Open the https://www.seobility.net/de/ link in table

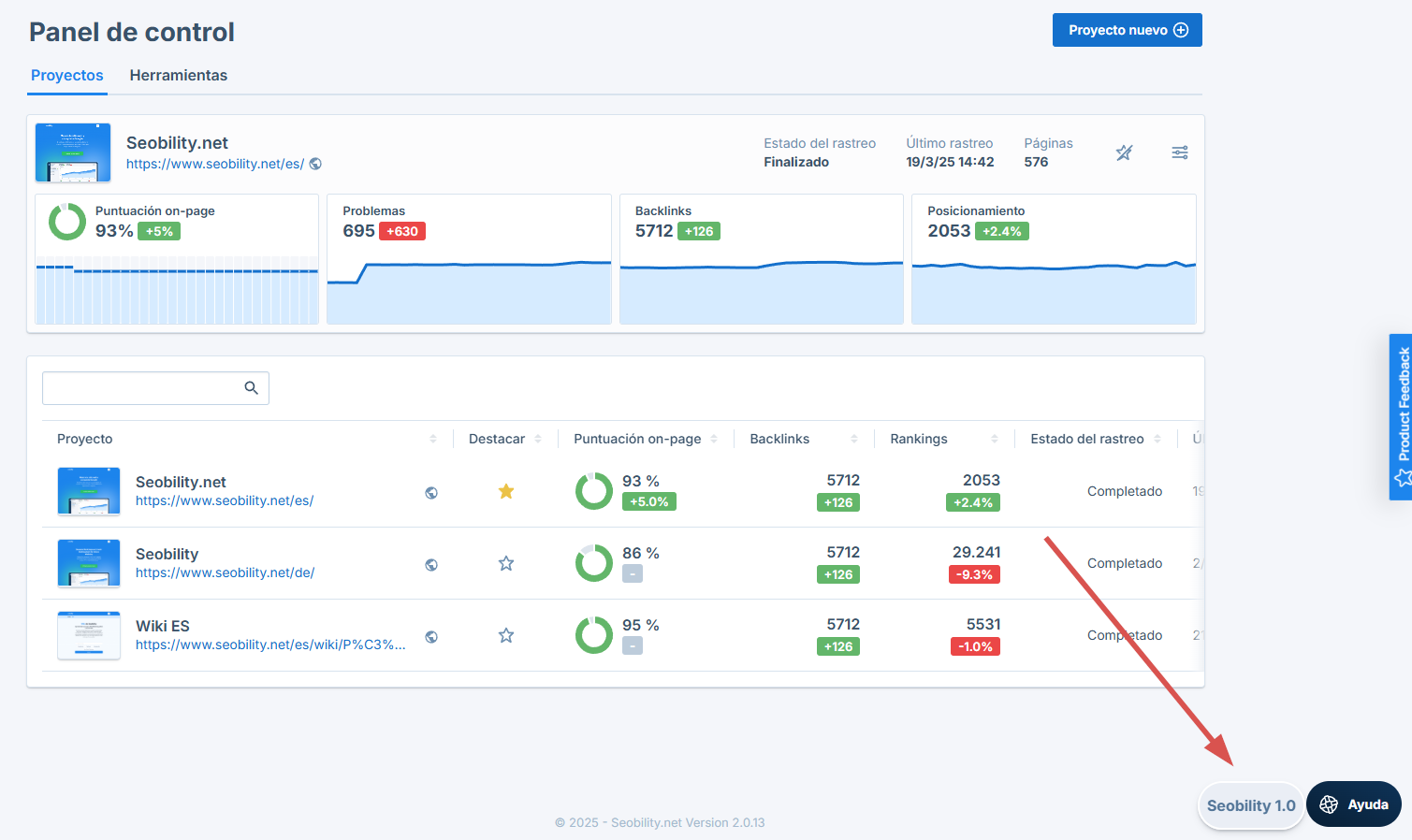tap(225, 572)
